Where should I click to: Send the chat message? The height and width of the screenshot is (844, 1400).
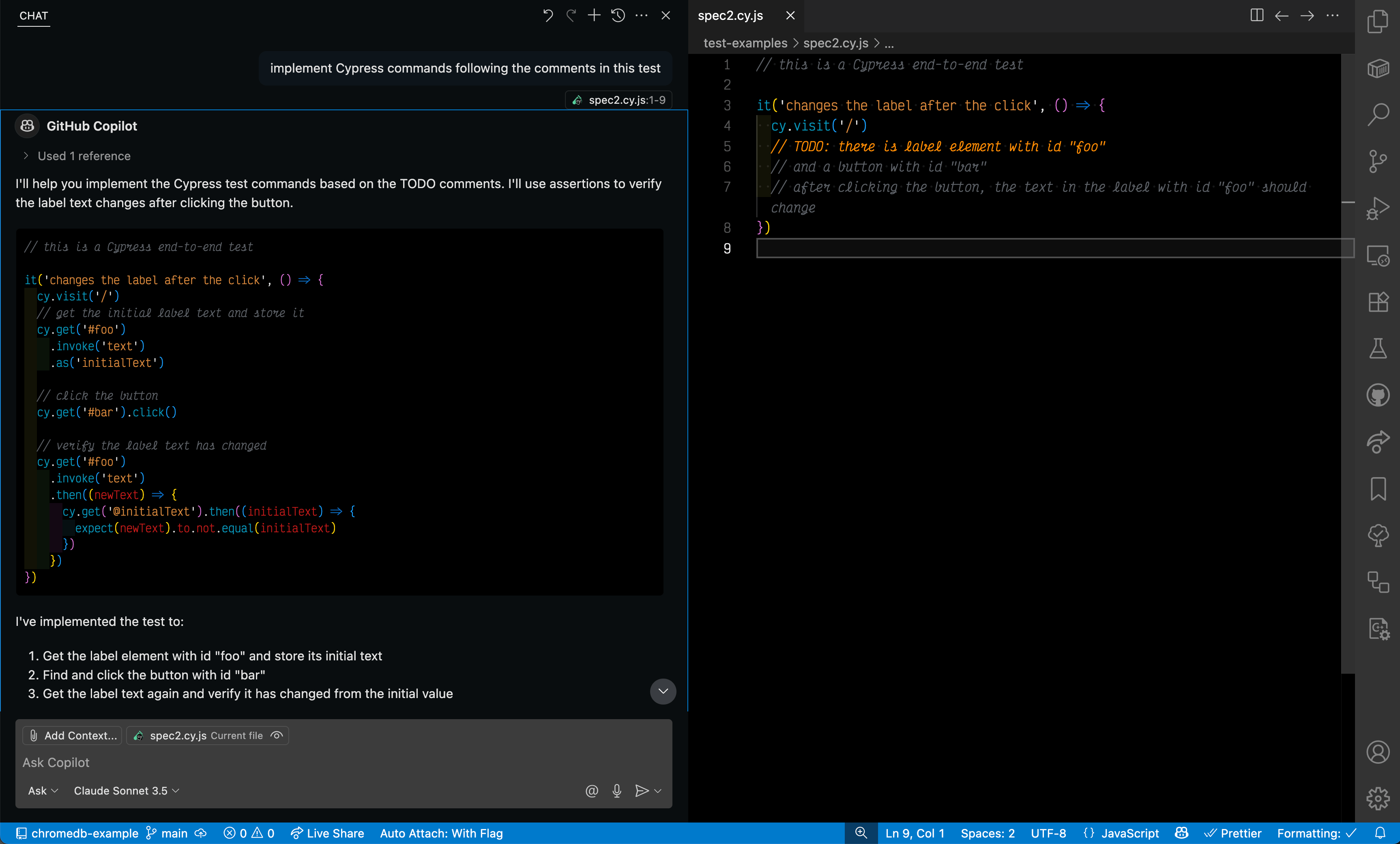pyautogui.click(x=641, y=790)
